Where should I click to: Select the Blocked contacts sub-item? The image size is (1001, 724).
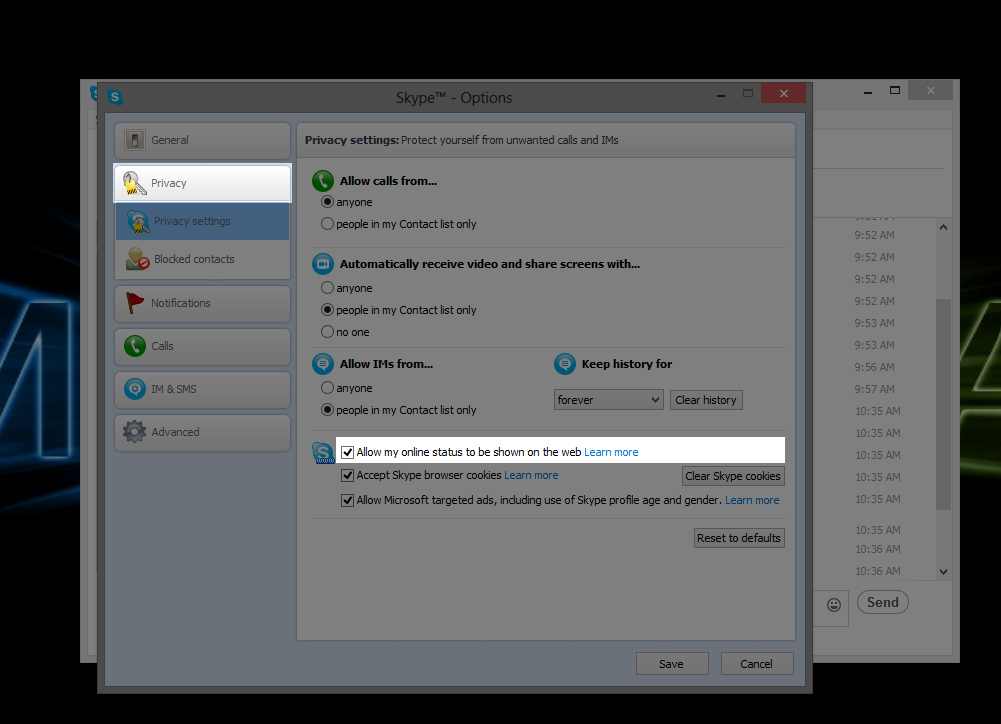coord(202,259)
